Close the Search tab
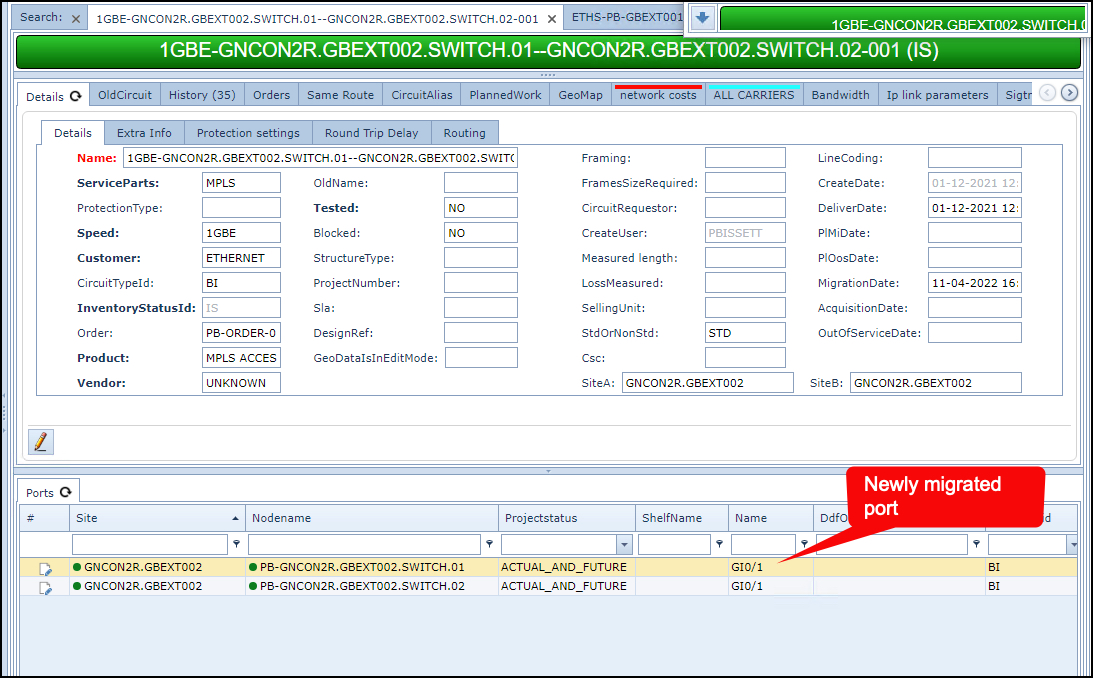This screenshot has height=678, width=1093. point(77,19)
